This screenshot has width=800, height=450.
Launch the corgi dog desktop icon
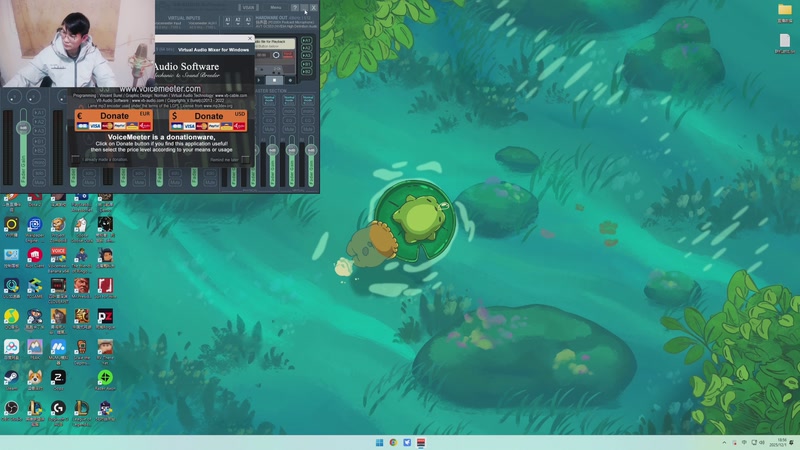click(x=35, y=378)
